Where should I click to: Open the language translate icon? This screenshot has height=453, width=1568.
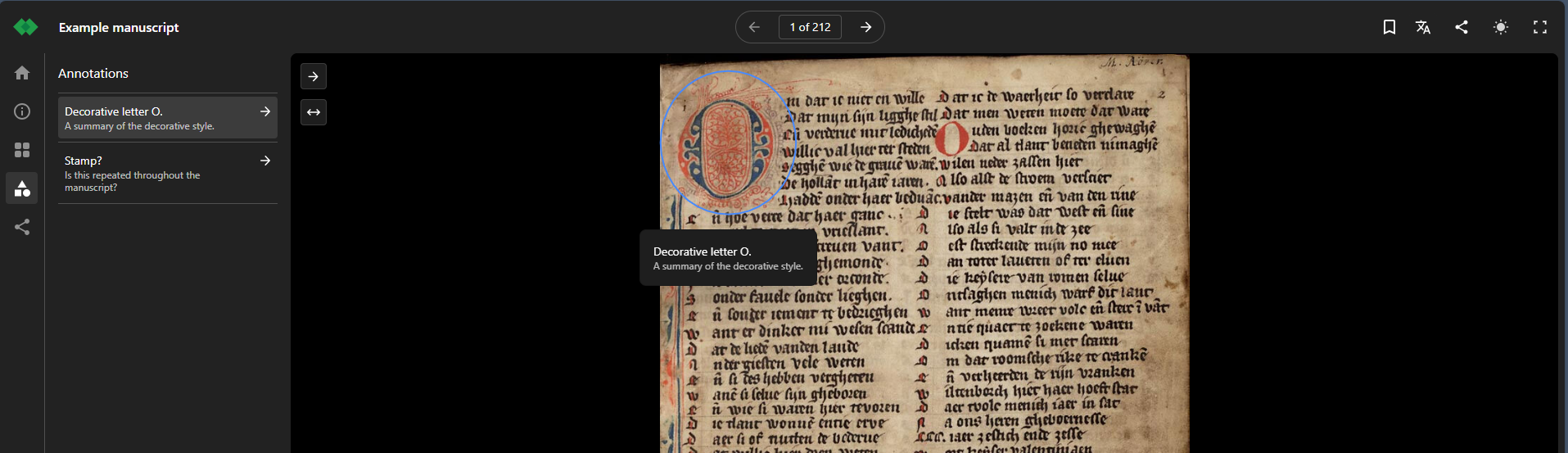click(x=1423, y=27)
